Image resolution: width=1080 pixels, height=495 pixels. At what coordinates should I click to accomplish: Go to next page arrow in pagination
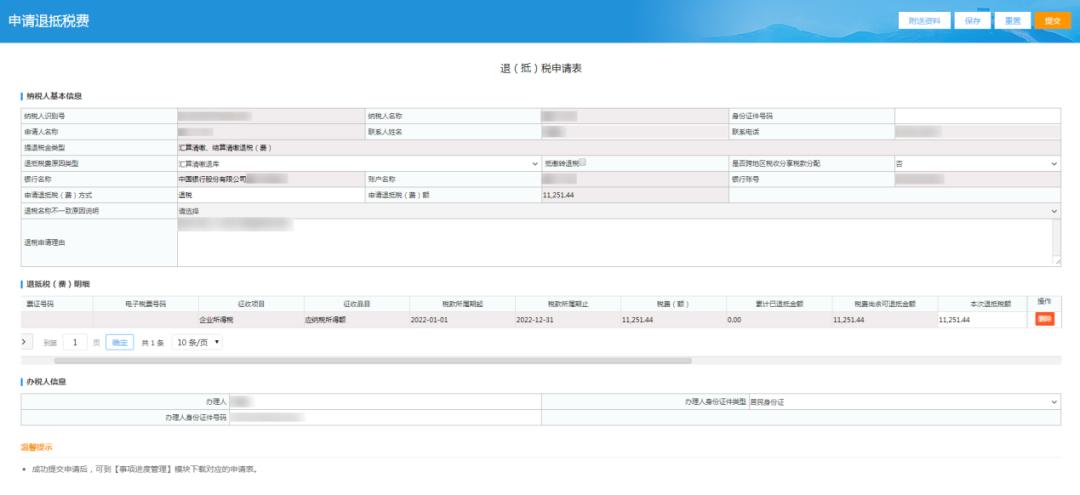click(x=27, y=341)
